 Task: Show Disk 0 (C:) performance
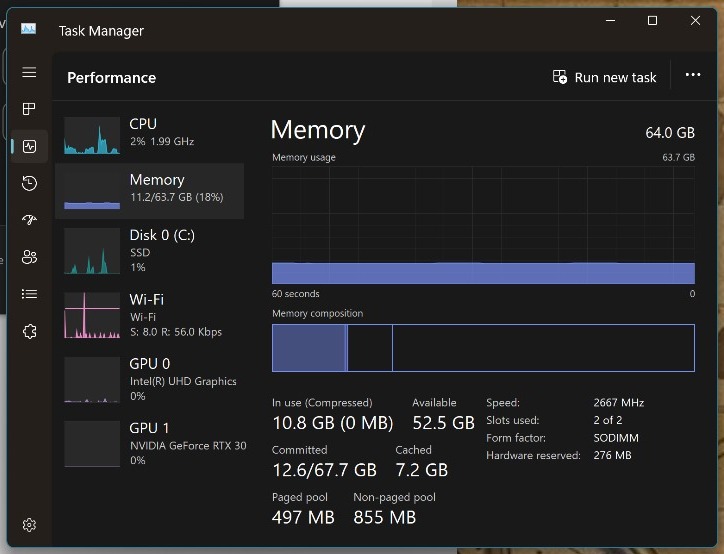coord(150,251)
